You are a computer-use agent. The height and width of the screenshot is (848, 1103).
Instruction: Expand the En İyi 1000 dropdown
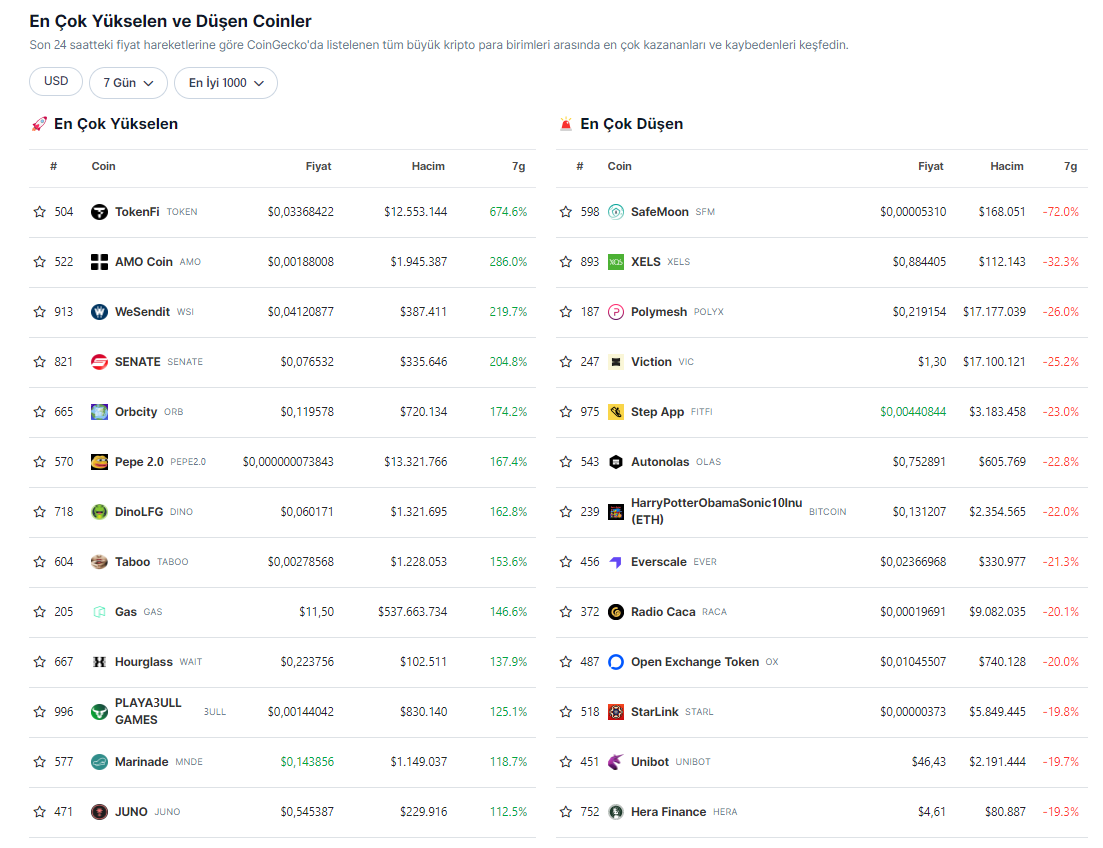pos(226,83)
